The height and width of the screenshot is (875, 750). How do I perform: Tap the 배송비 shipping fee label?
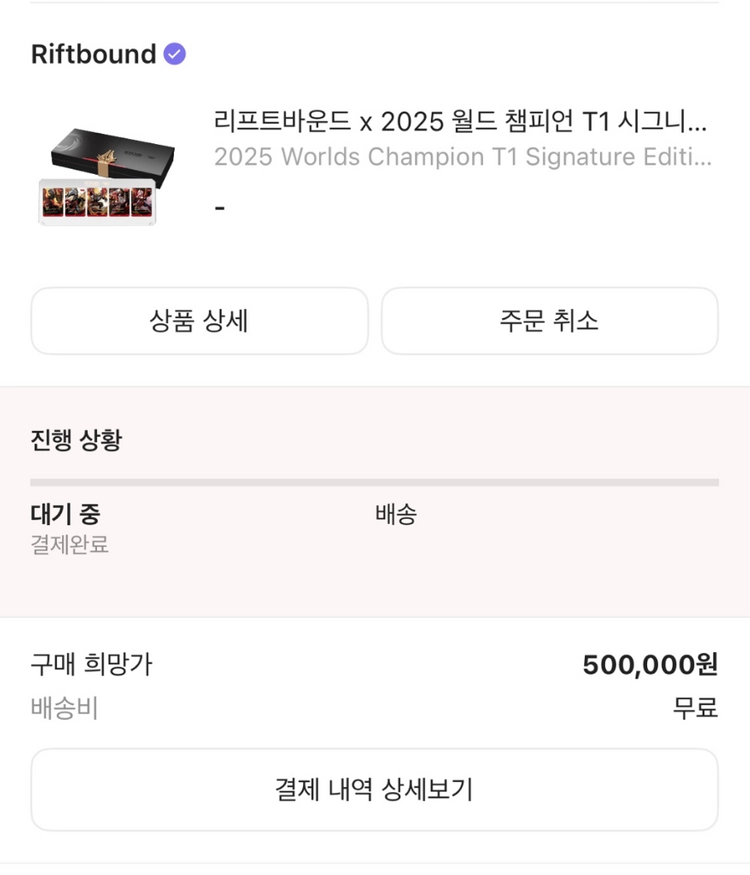pyautogui.click(x=64, y=708)
